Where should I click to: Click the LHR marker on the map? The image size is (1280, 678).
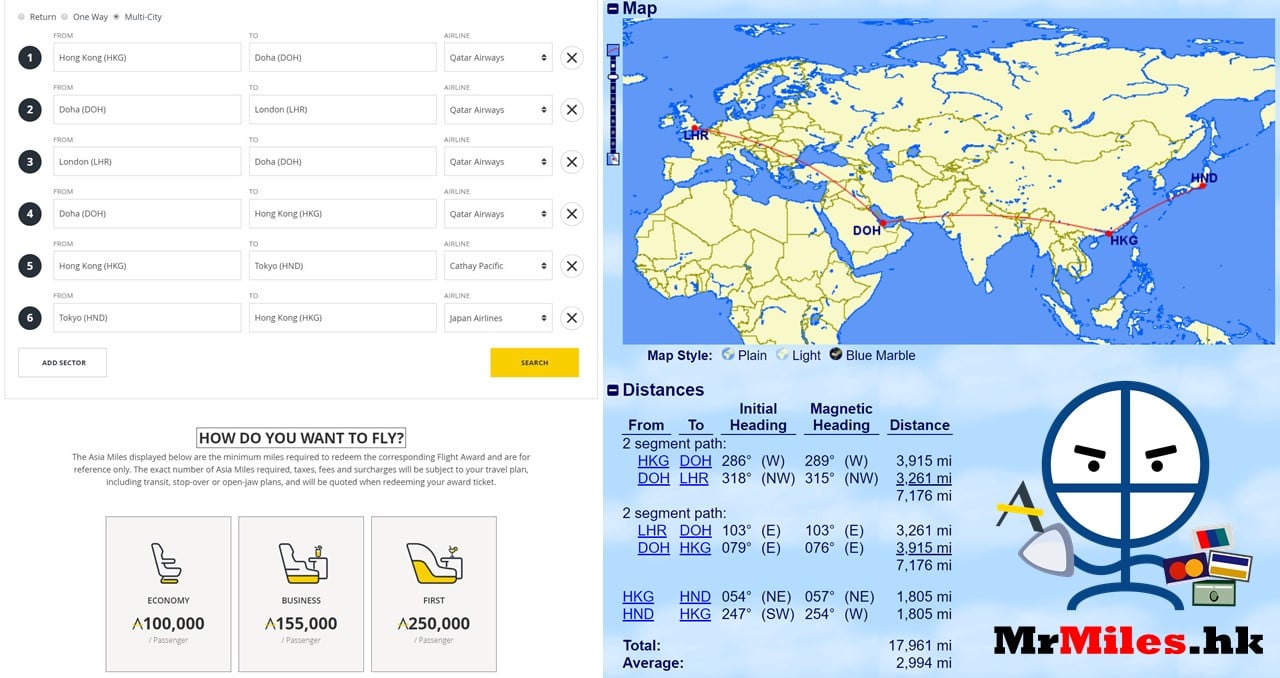pyautogui.click(x=694, y=128)
